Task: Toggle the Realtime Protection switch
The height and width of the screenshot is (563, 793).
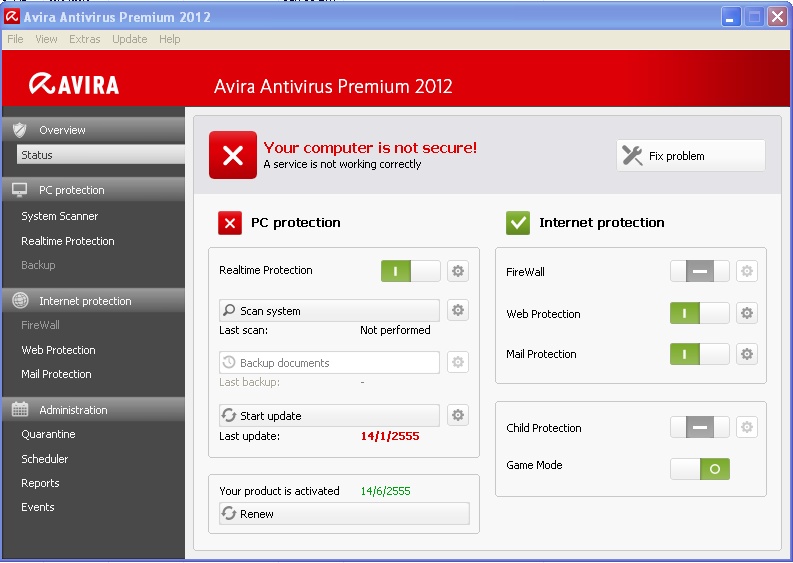Action: tap(411, 271)
